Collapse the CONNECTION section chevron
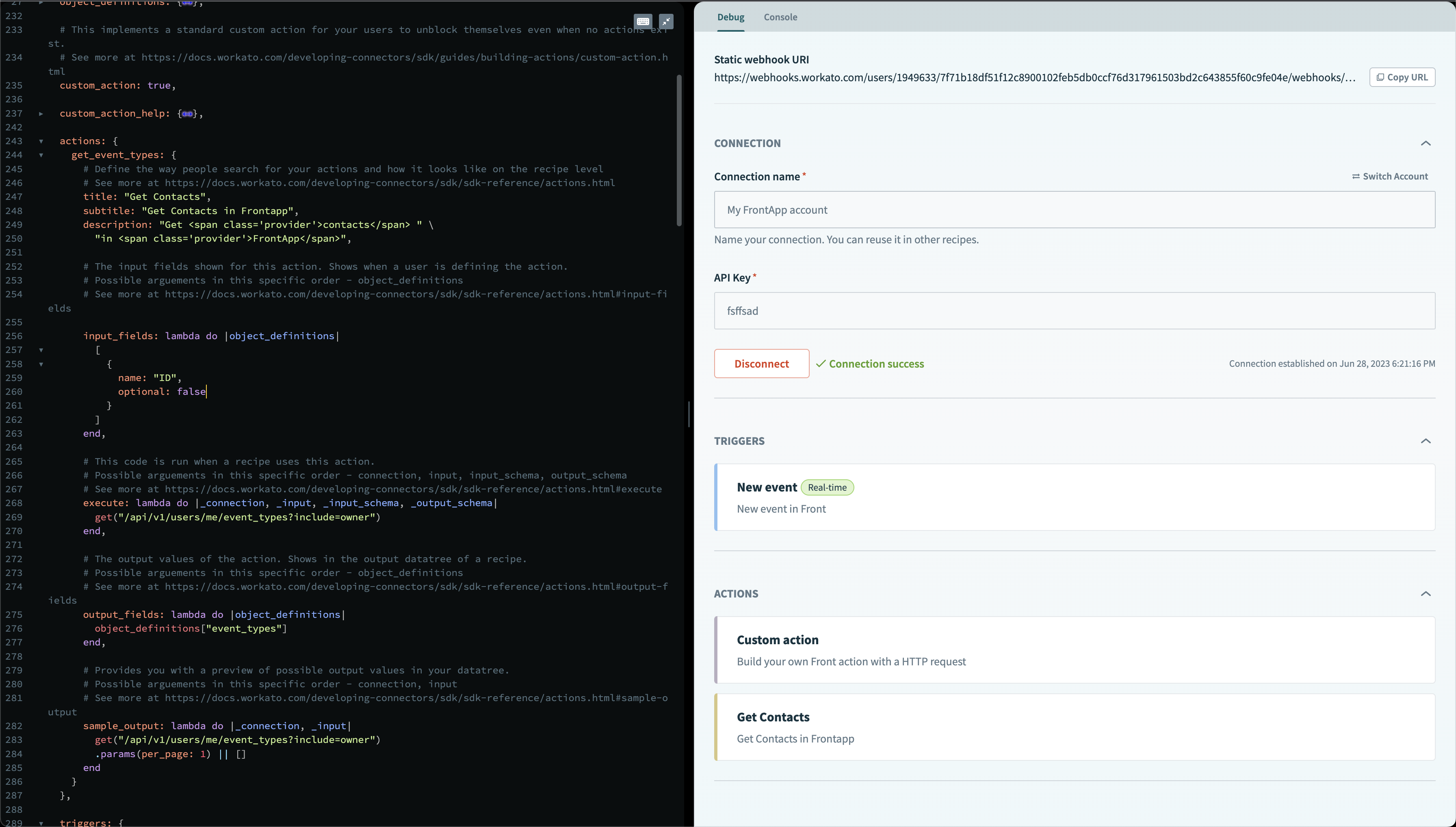1456x827 pixels. pos(1426,143)
